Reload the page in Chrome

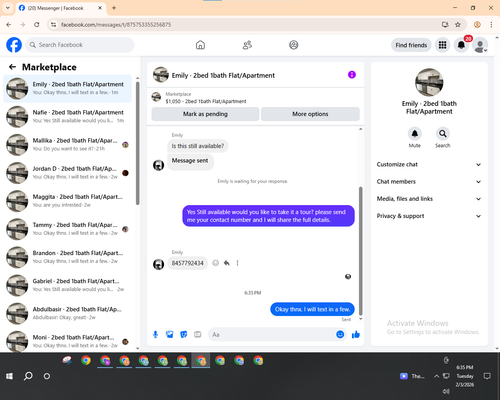point(37,25)
